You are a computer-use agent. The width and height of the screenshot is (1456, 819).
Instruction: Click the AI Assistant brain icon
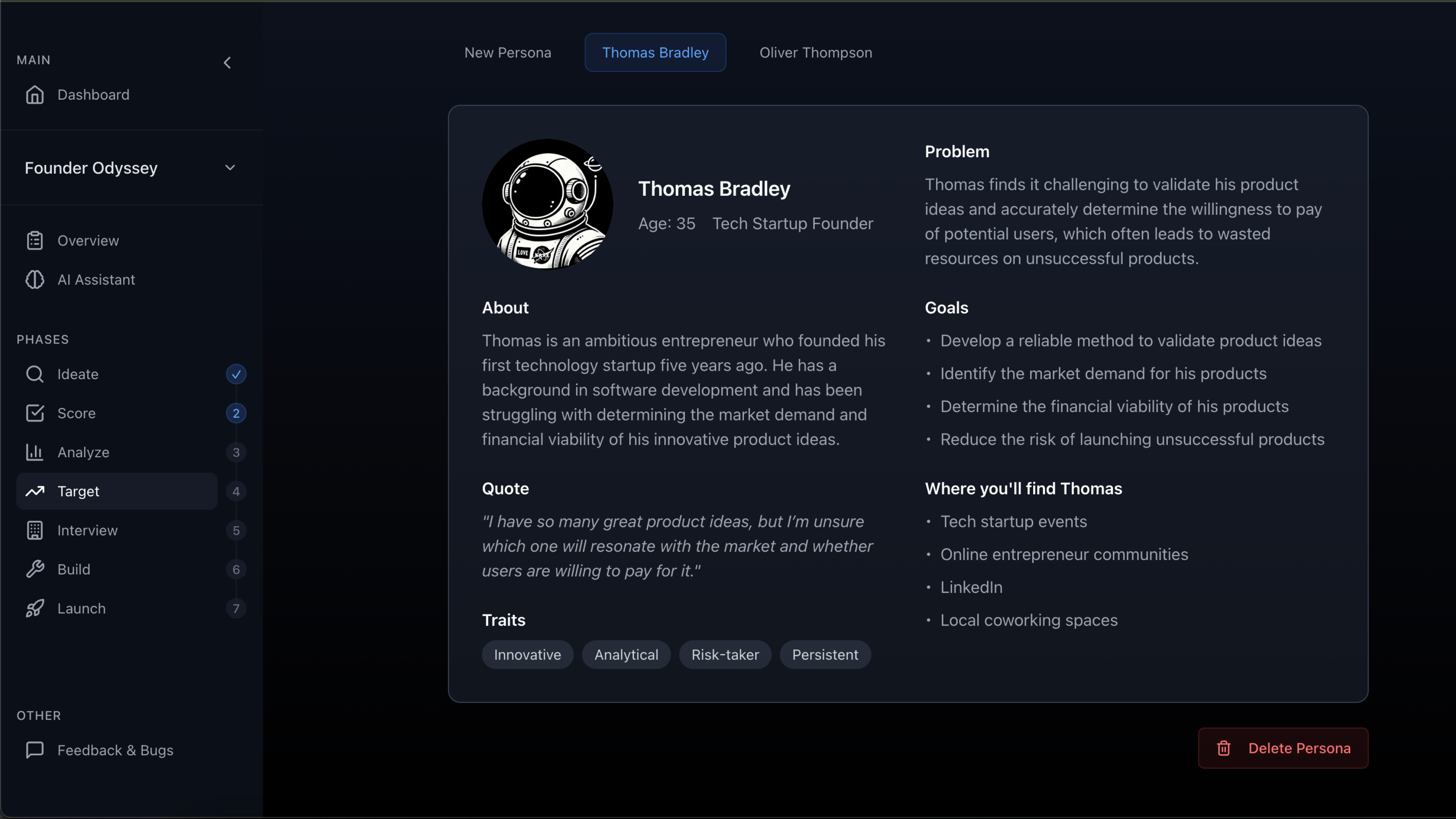coord(35,280)
